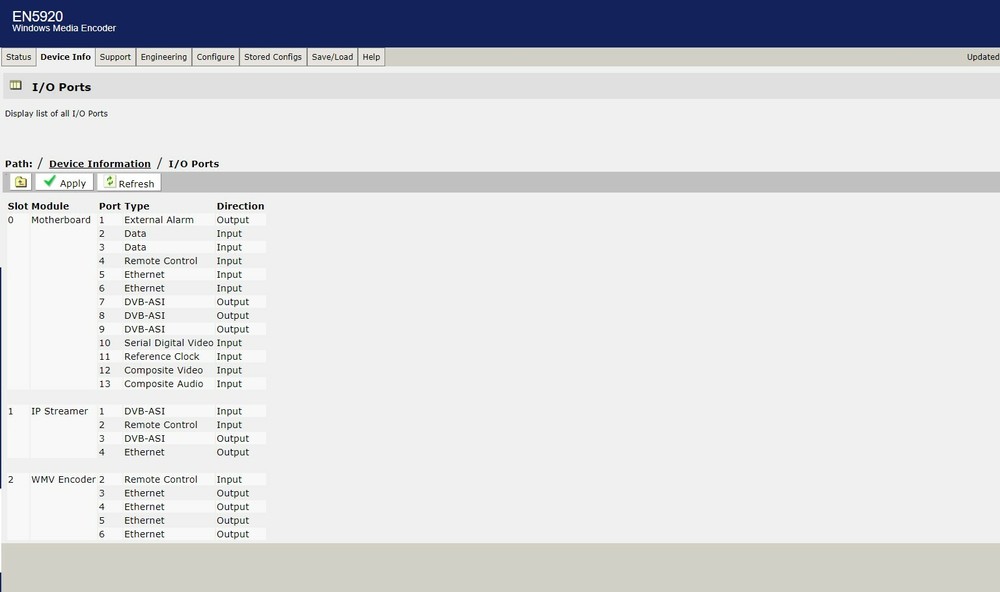Viewport: 1000px width, 592px height.
Task: Click the Type column header
Action: tap(136, 206)
